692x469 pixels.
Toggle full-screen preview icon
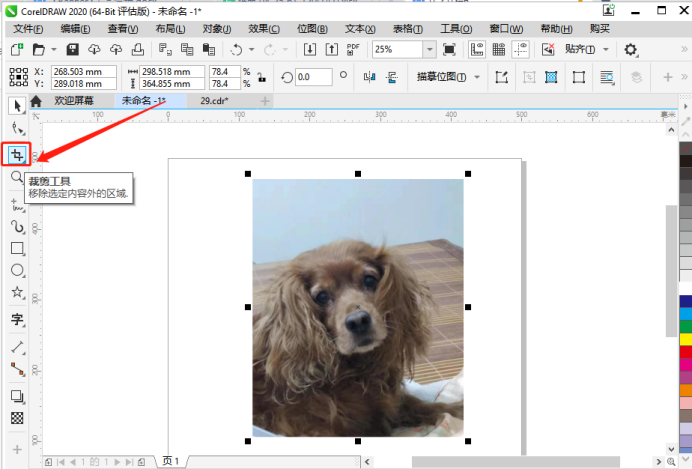tap(449, 49)
